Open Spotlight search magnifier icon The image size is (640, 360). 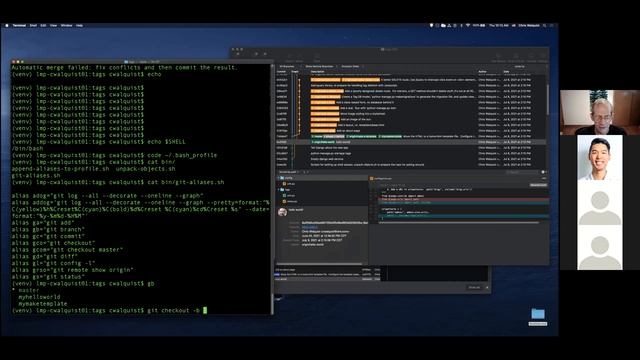pos(544,25)
